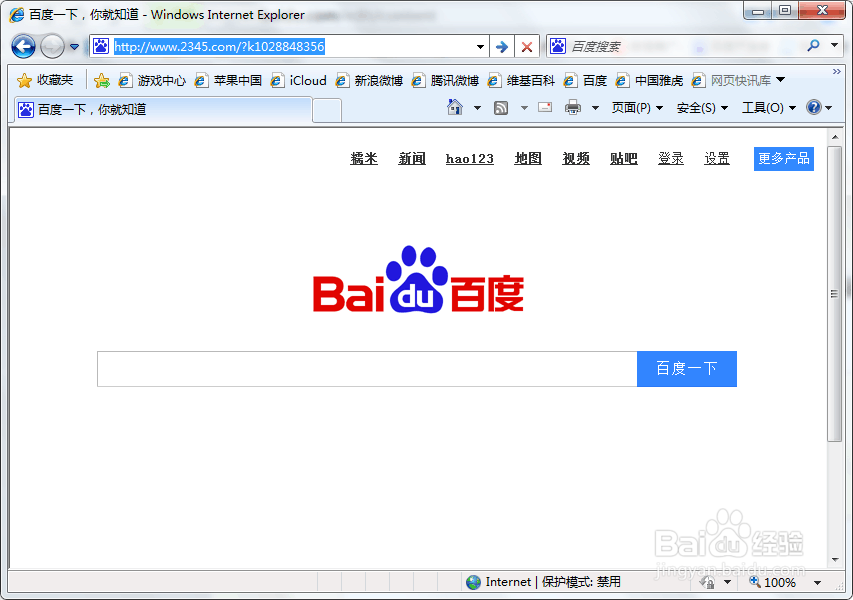Click the RSS feeds icon
The width and height of the screenshot is (853, 600).
(500, 108)
